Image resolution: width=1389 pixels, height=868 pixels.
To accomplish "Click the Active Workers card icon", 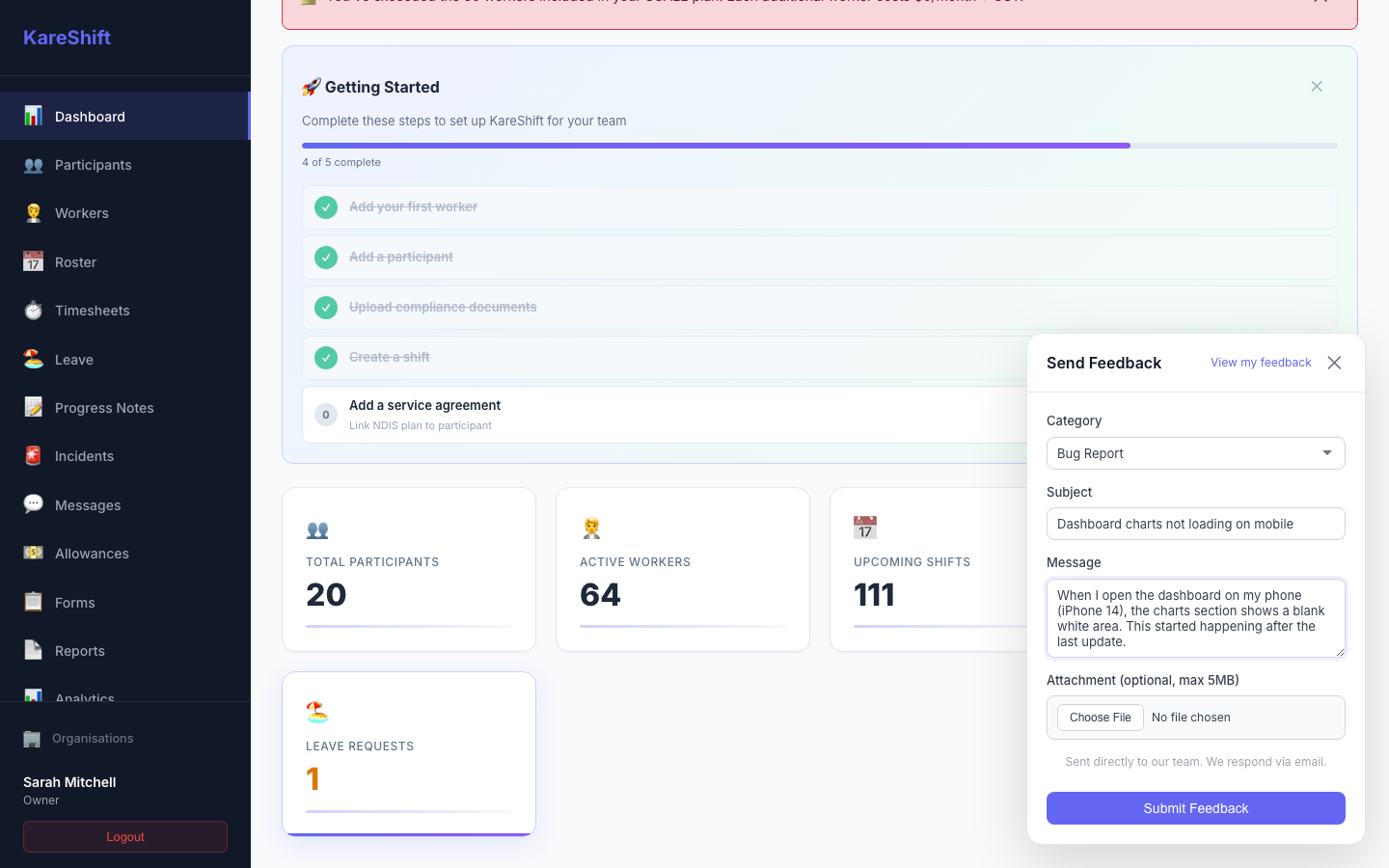I will pos(591,529).
